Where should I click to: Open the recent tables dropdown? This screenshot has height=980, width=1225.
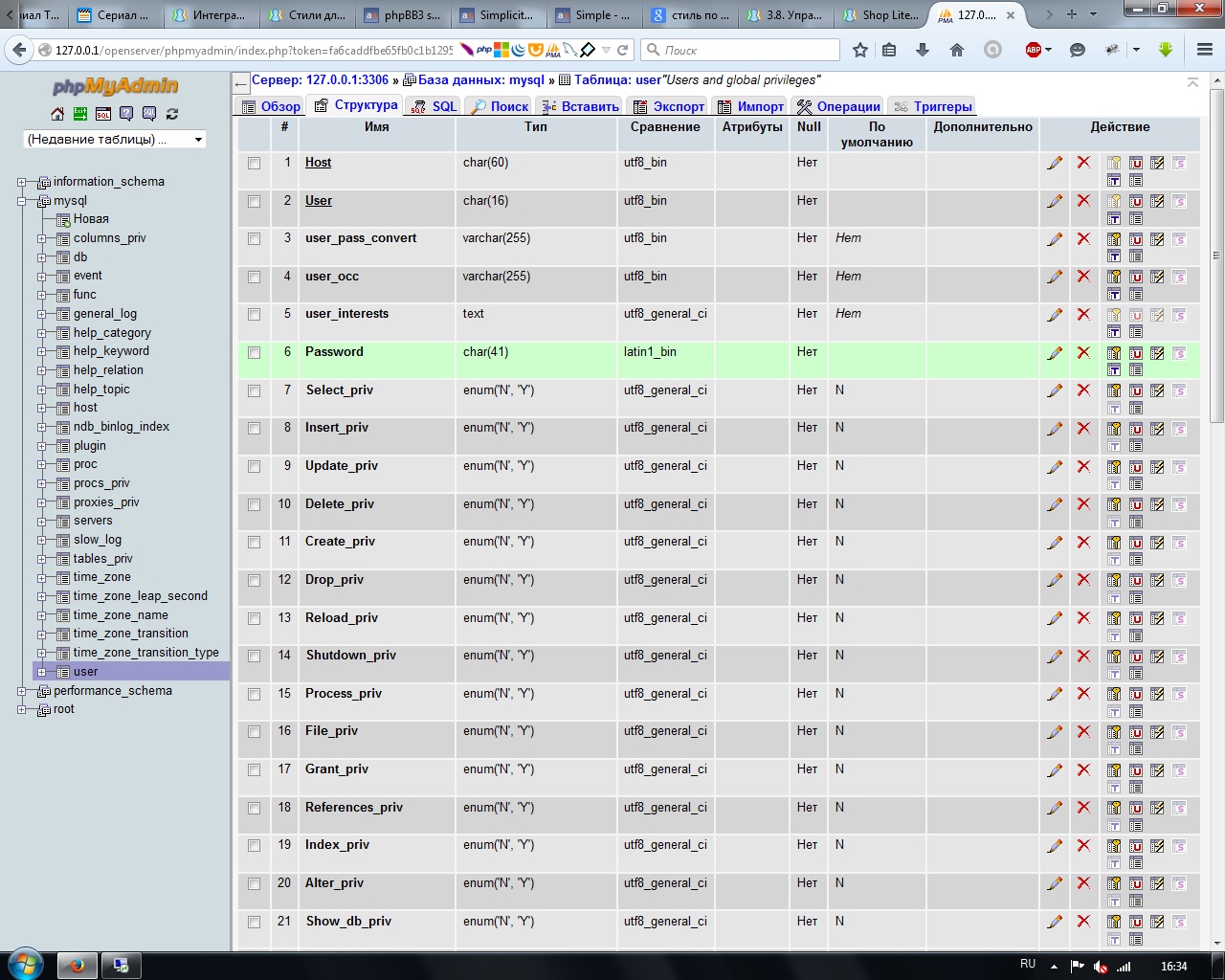coord(115,140)
